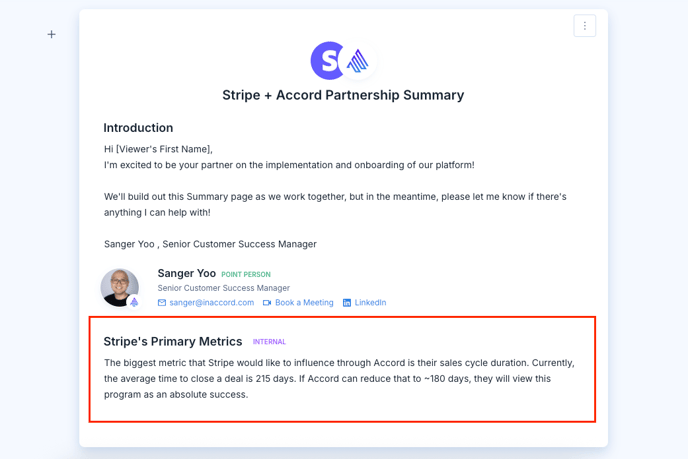
Task: Click the INTERNAL tag label
Action: click(269, 342)
